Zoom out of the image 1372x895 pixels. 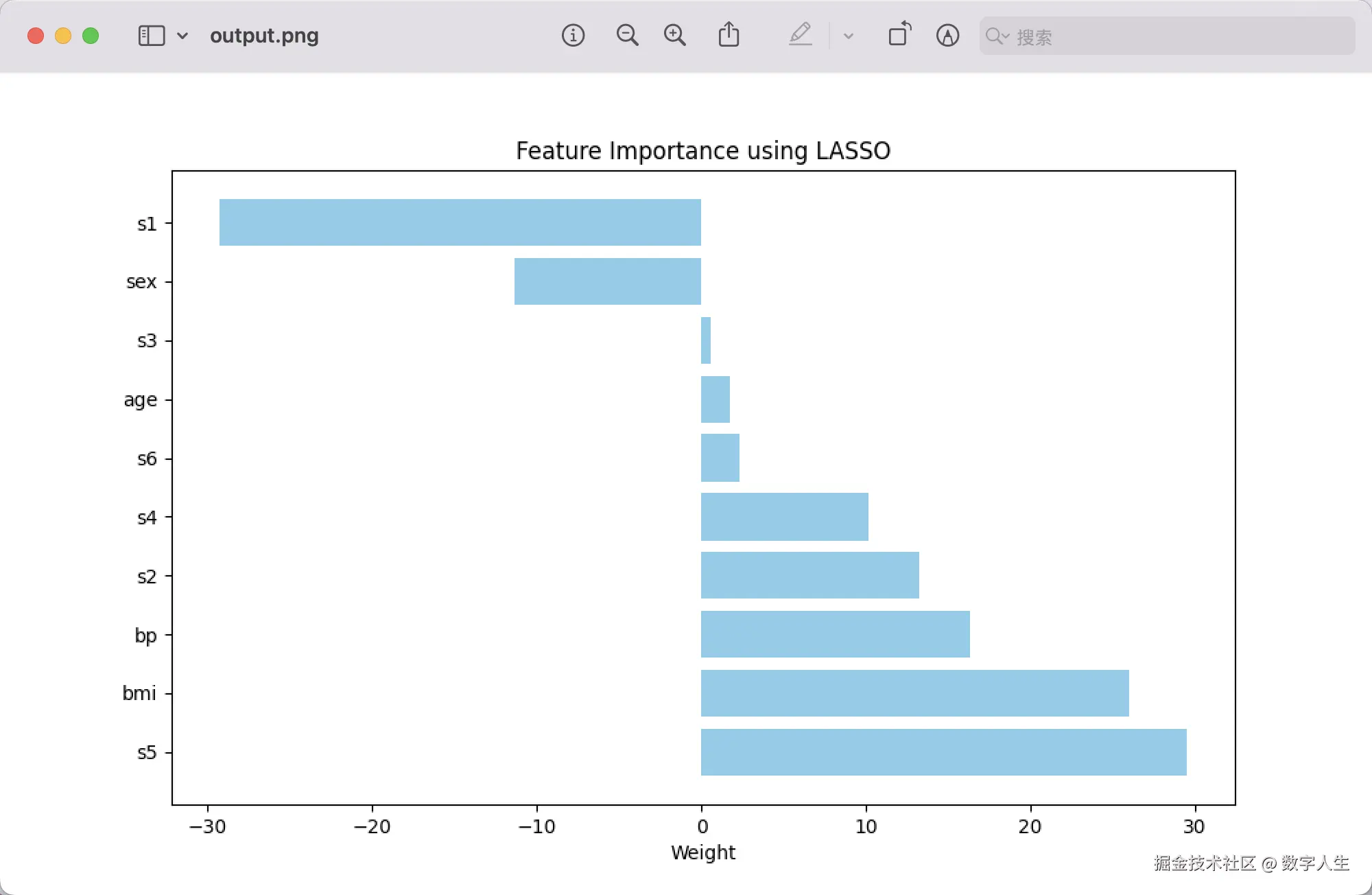(x=627, y=35)
